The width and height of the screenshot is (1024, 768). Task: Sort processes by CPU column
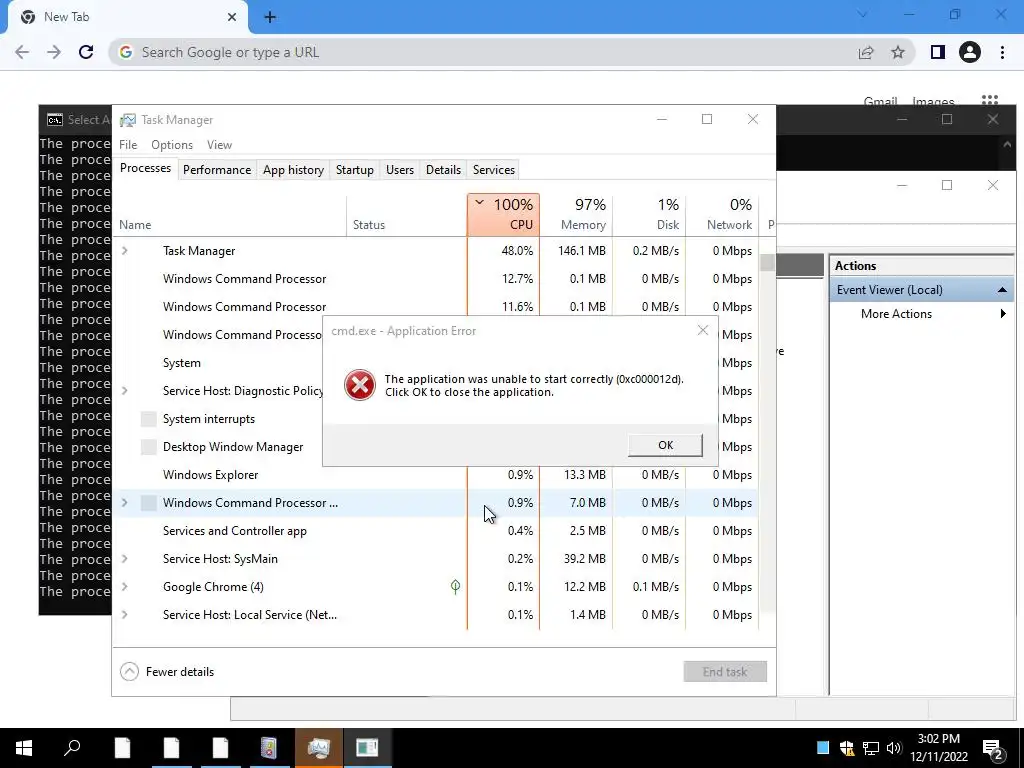[x=504, y=214]
